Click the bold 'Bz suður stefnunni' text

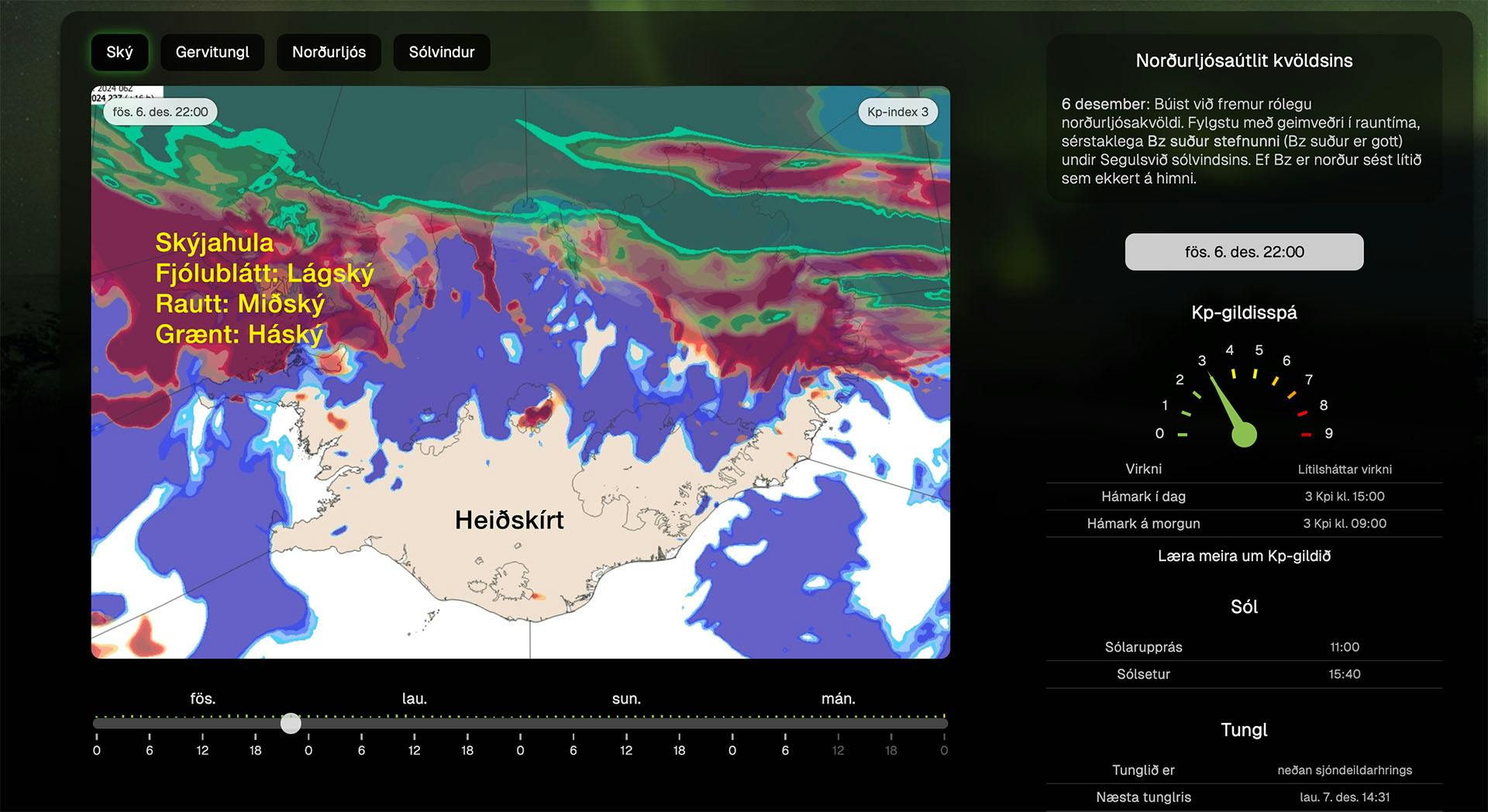[1213, 141]
